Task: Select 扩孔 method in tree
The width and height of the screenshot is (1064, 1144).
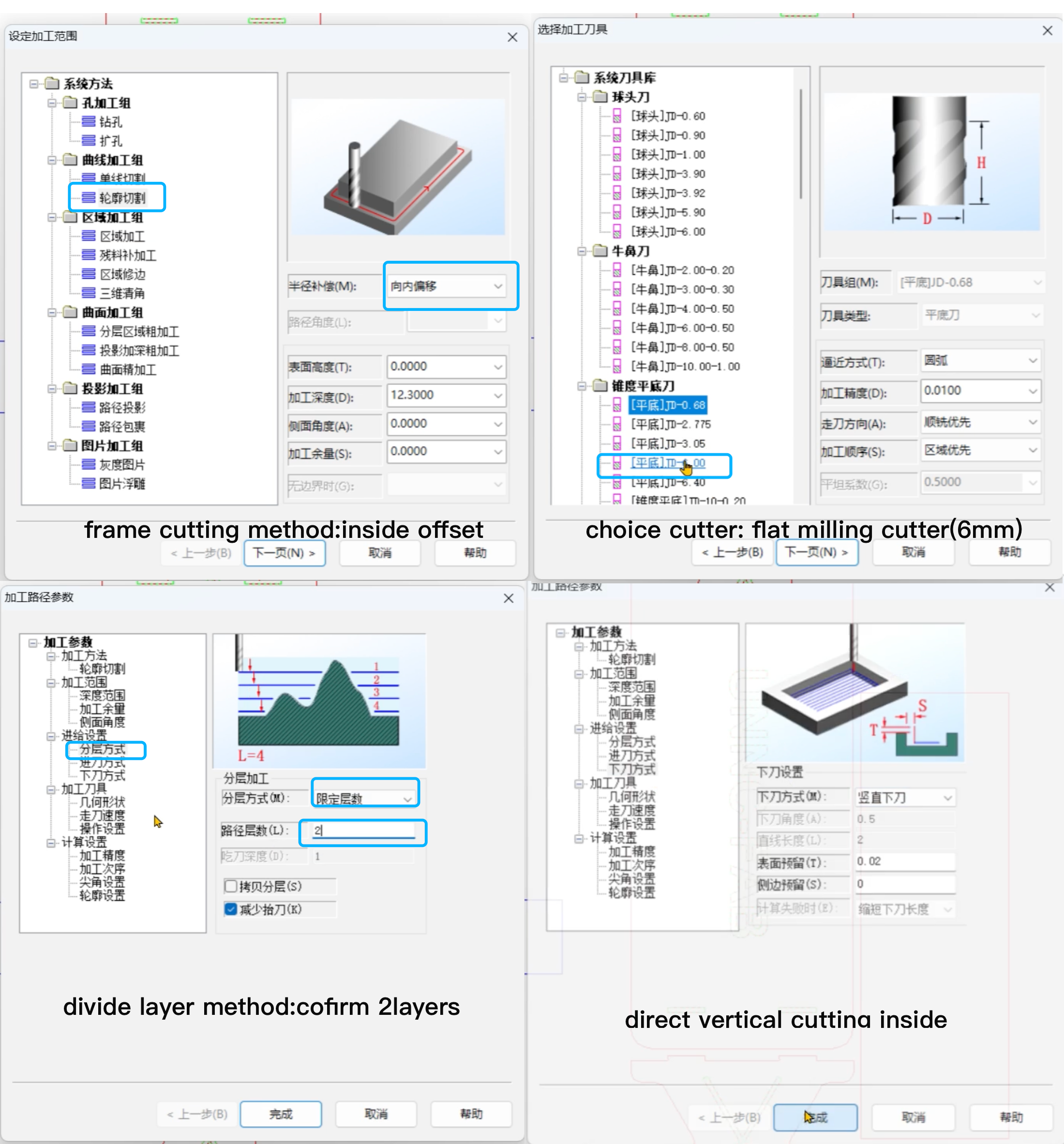Action: pos(110,141)
